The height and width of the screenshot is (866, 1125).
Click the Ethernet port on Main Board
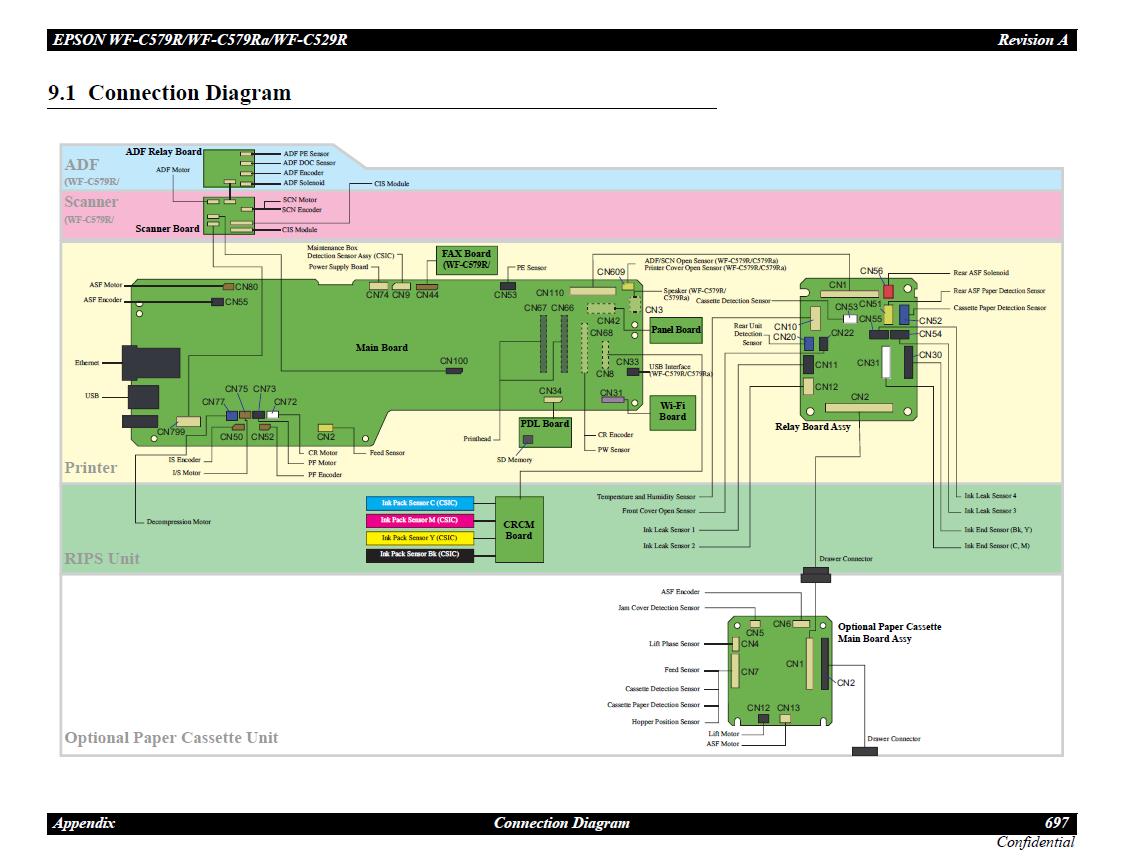(x=150, y=363)
